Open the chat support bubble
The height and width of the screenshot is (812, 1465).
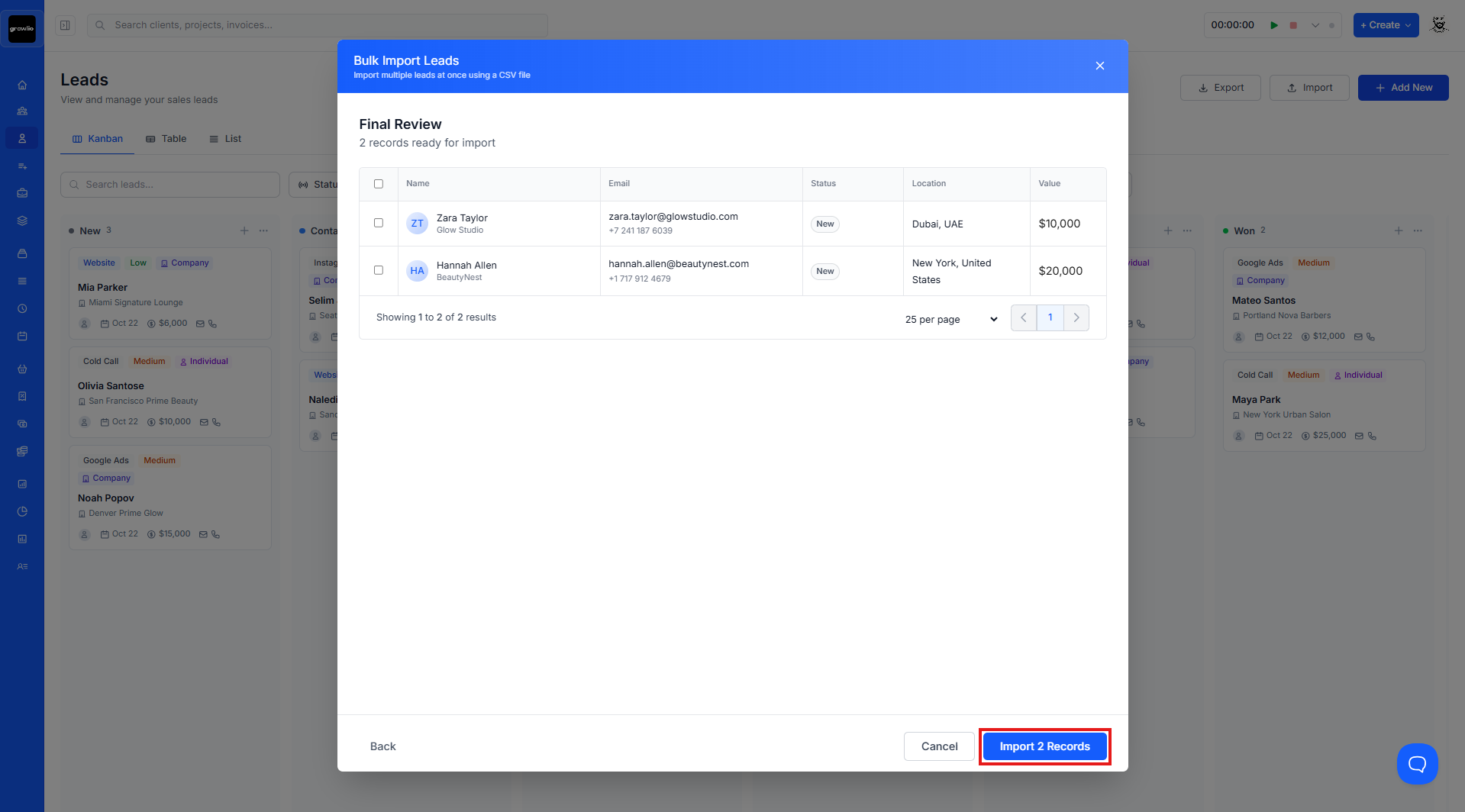pos(1417,763)
